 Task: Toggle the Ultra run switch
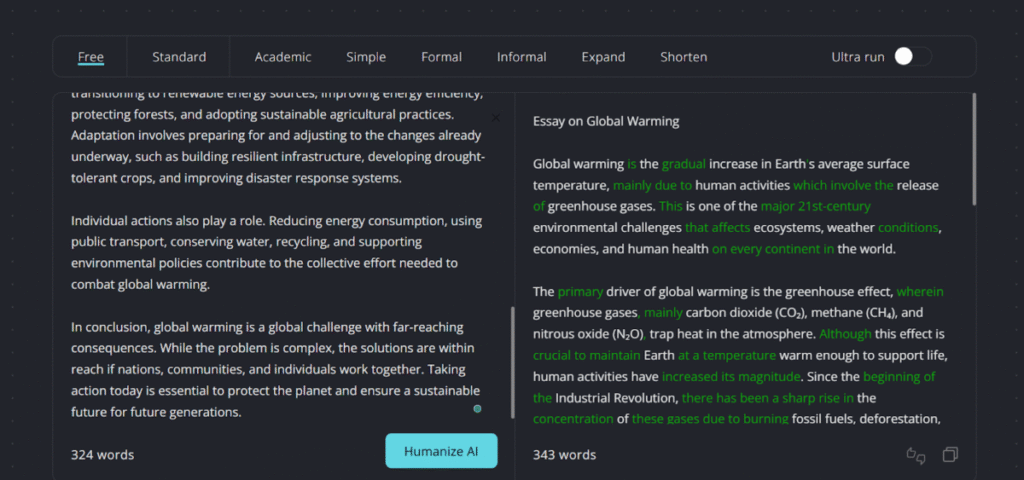(x=911, y=57)
